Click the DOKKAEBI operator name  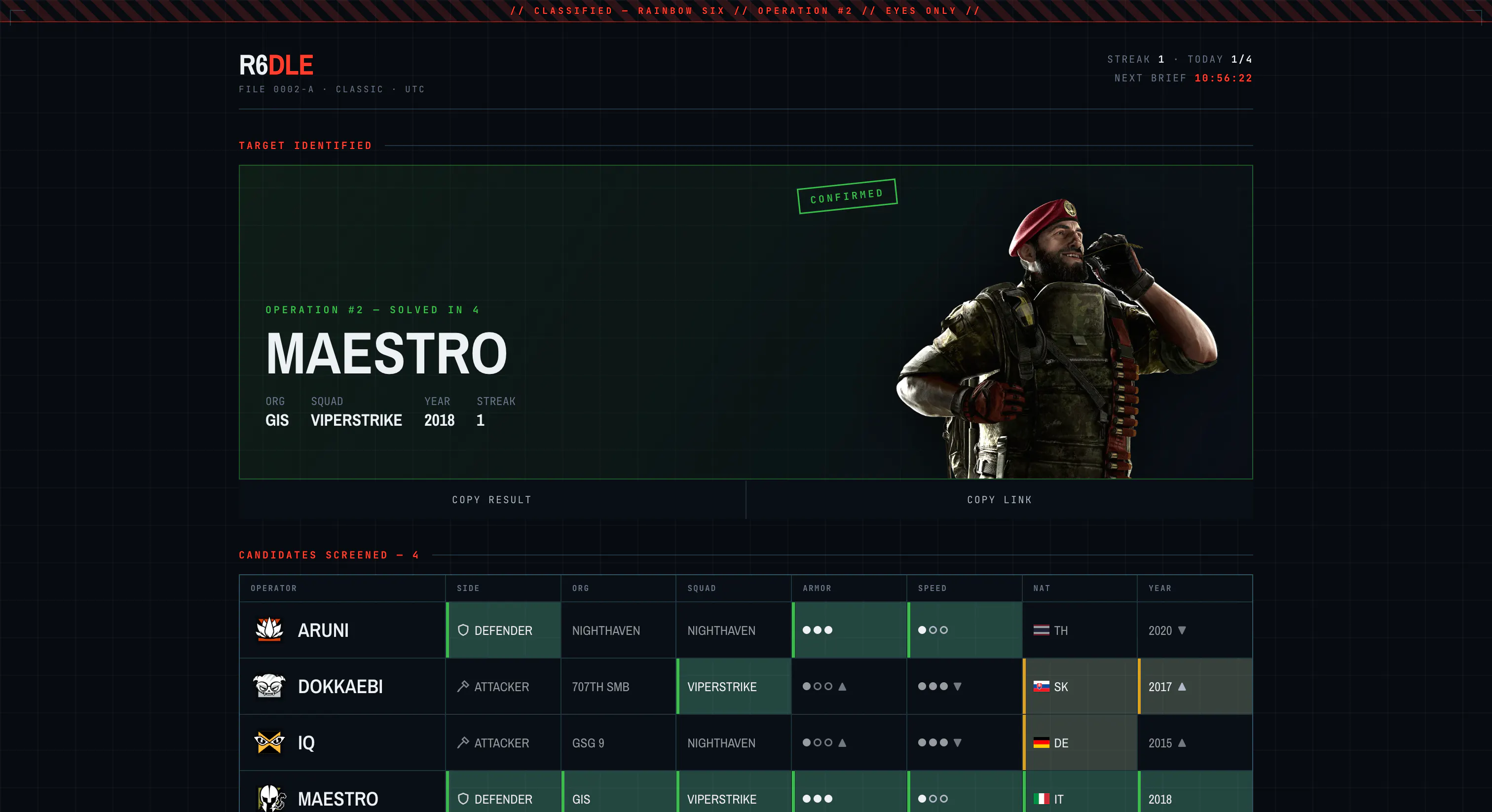[x=340, y=686]
